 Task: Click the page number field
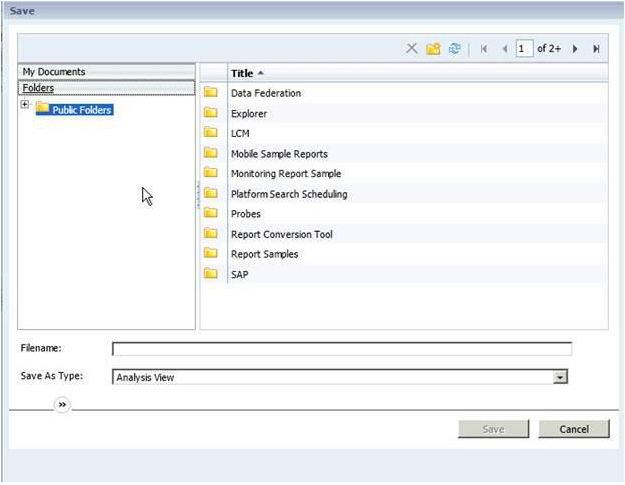(524, 49)
